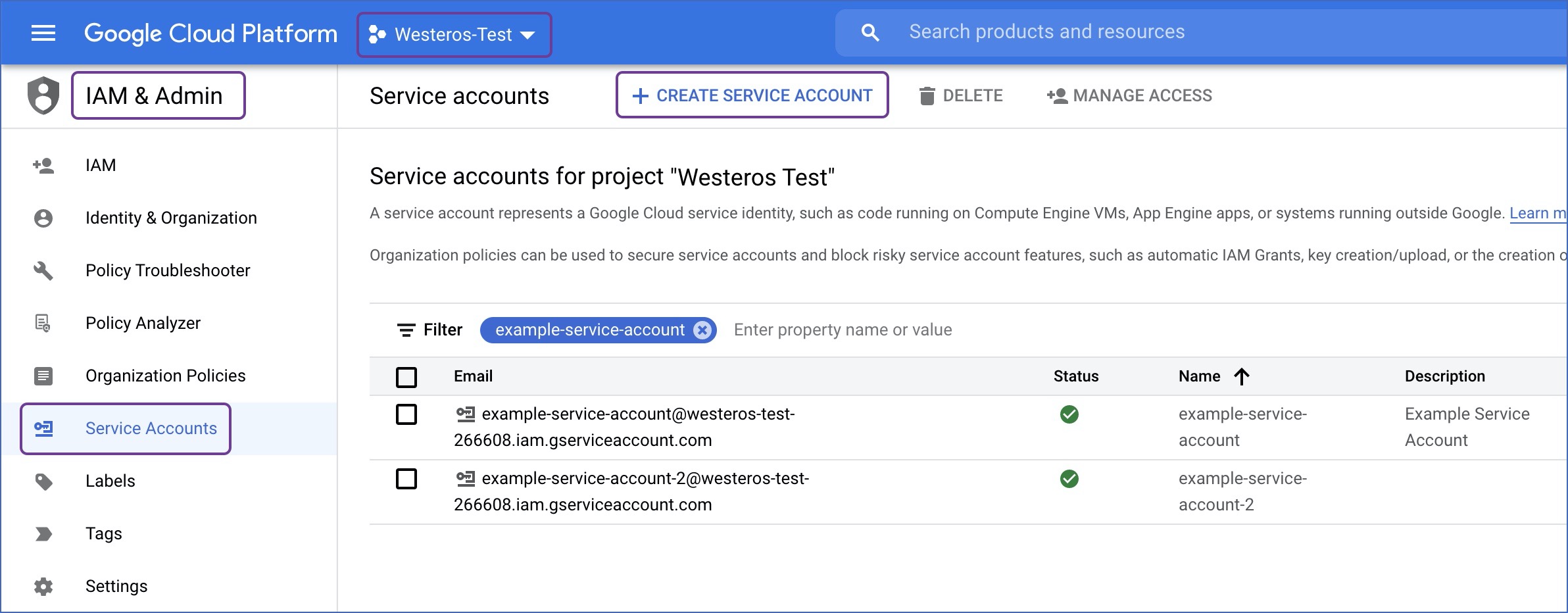Open example-service-account-2@westeros-test email link
1568x613 pixels.
(x=631, y=491)
